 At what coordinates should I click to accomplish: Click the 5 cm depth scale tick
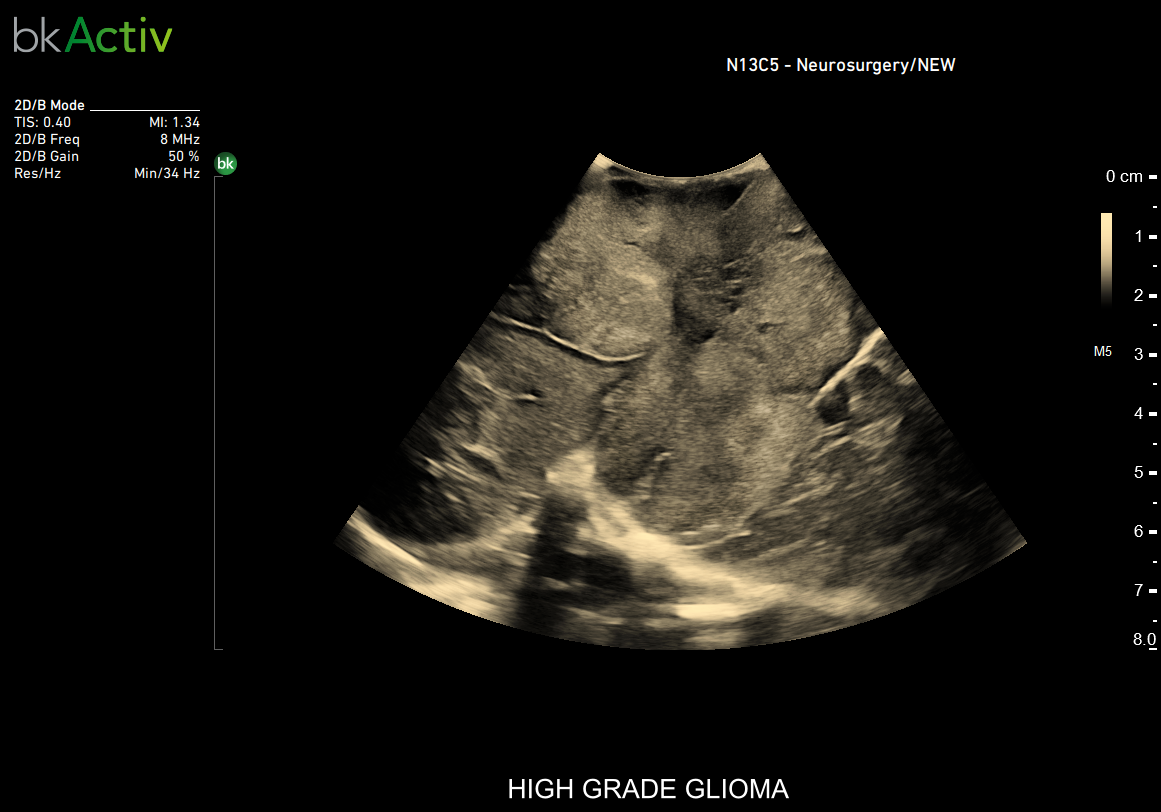[1145, 472]
